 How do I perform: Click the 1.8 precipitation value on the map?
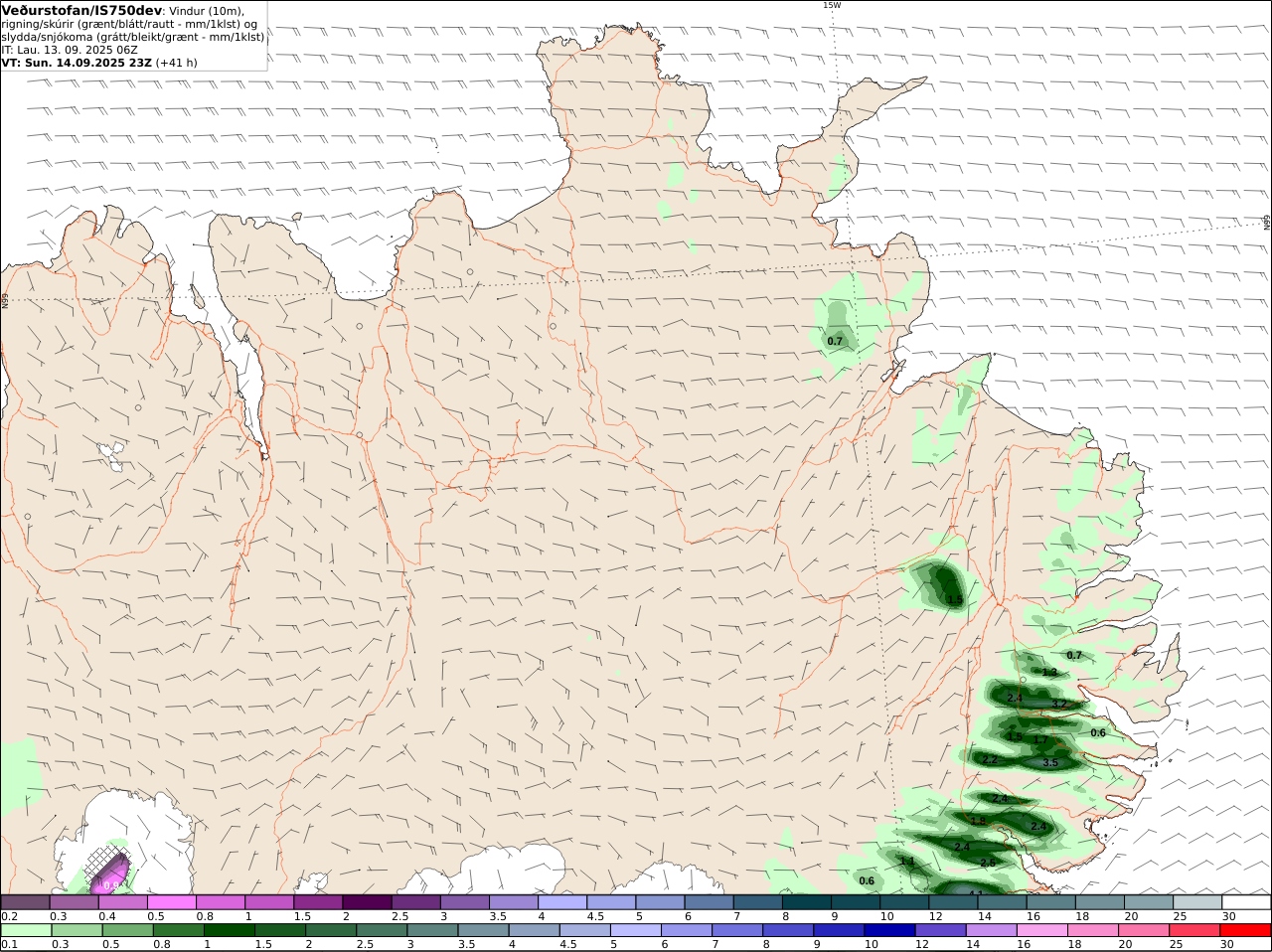pyautogui.click(x=979, y=821)
